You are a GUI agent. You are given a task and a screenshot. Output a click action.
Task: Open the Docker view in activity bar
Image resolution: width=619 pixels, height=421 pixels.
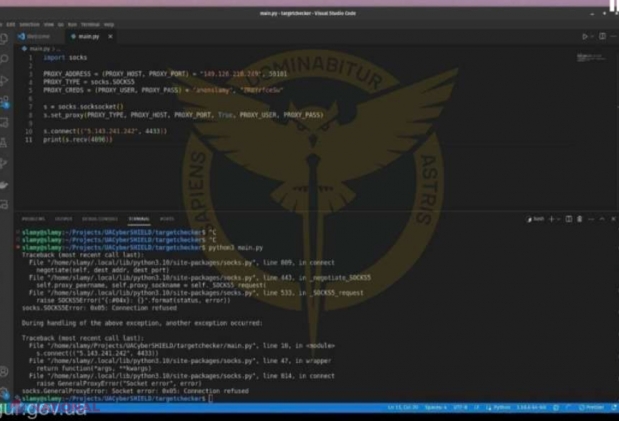6,185
